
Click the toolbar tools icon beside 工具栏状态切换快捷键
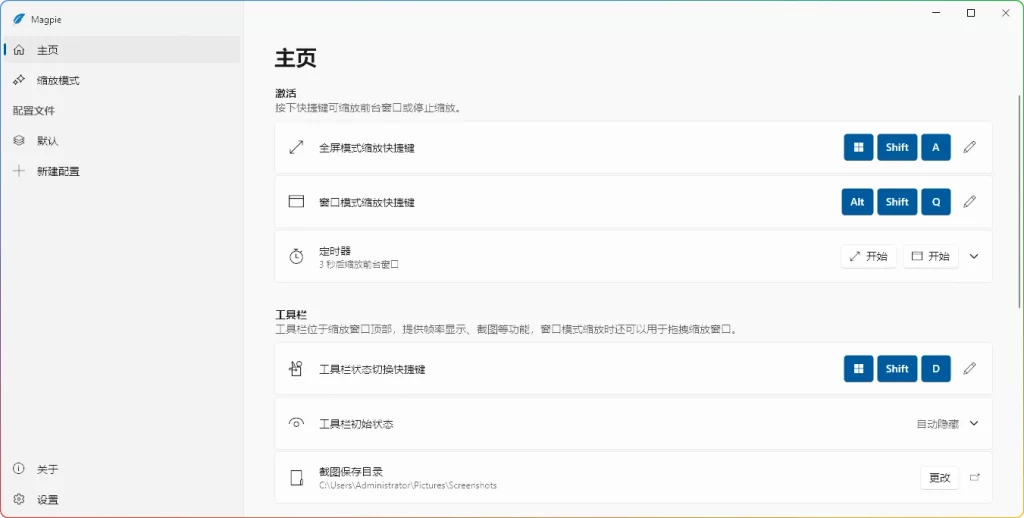point(296,369)
